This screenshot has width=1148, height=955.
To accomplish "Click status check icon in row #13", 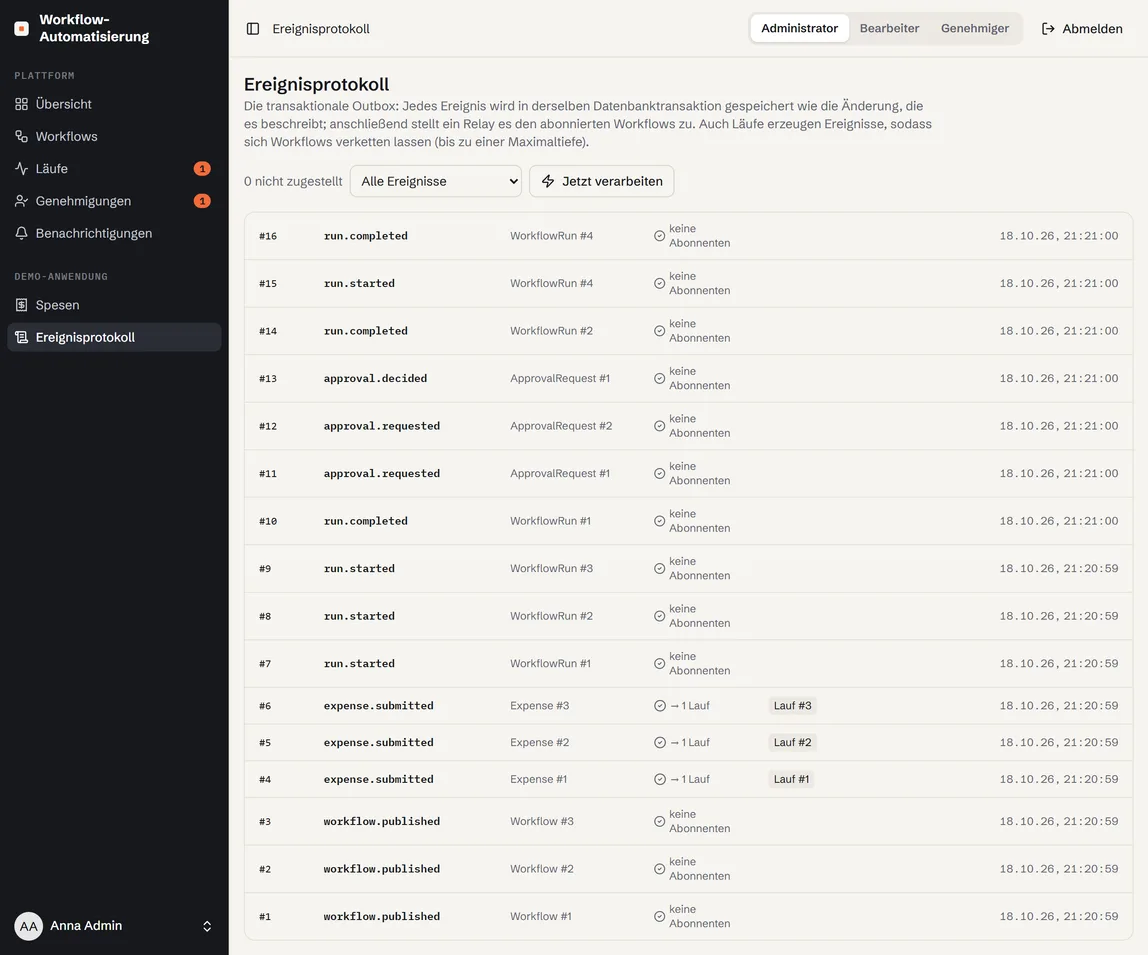I will click(660, 379).
